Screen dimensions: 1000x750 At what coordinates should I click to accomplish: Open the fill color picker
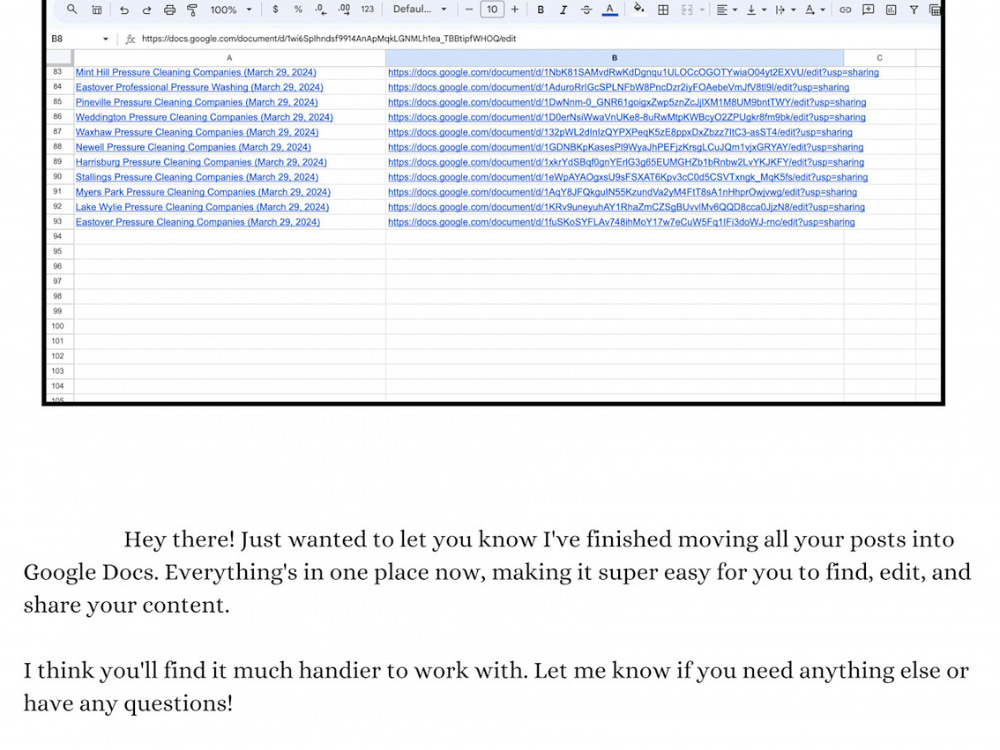pos(638,9)
